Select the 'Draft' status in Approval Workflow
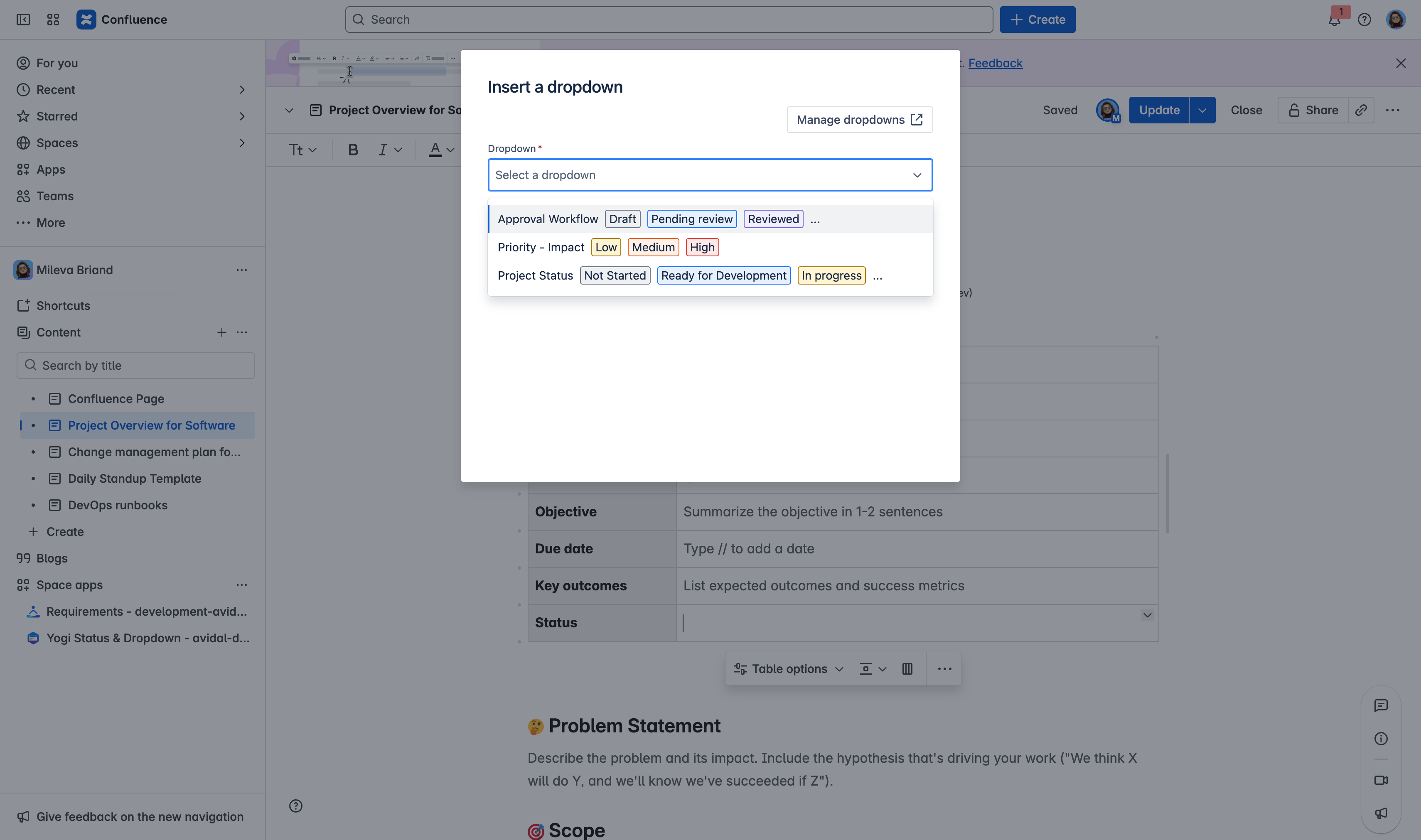Image resolution: width=1421 pixels, height=840 pixels. pos(622,219)
